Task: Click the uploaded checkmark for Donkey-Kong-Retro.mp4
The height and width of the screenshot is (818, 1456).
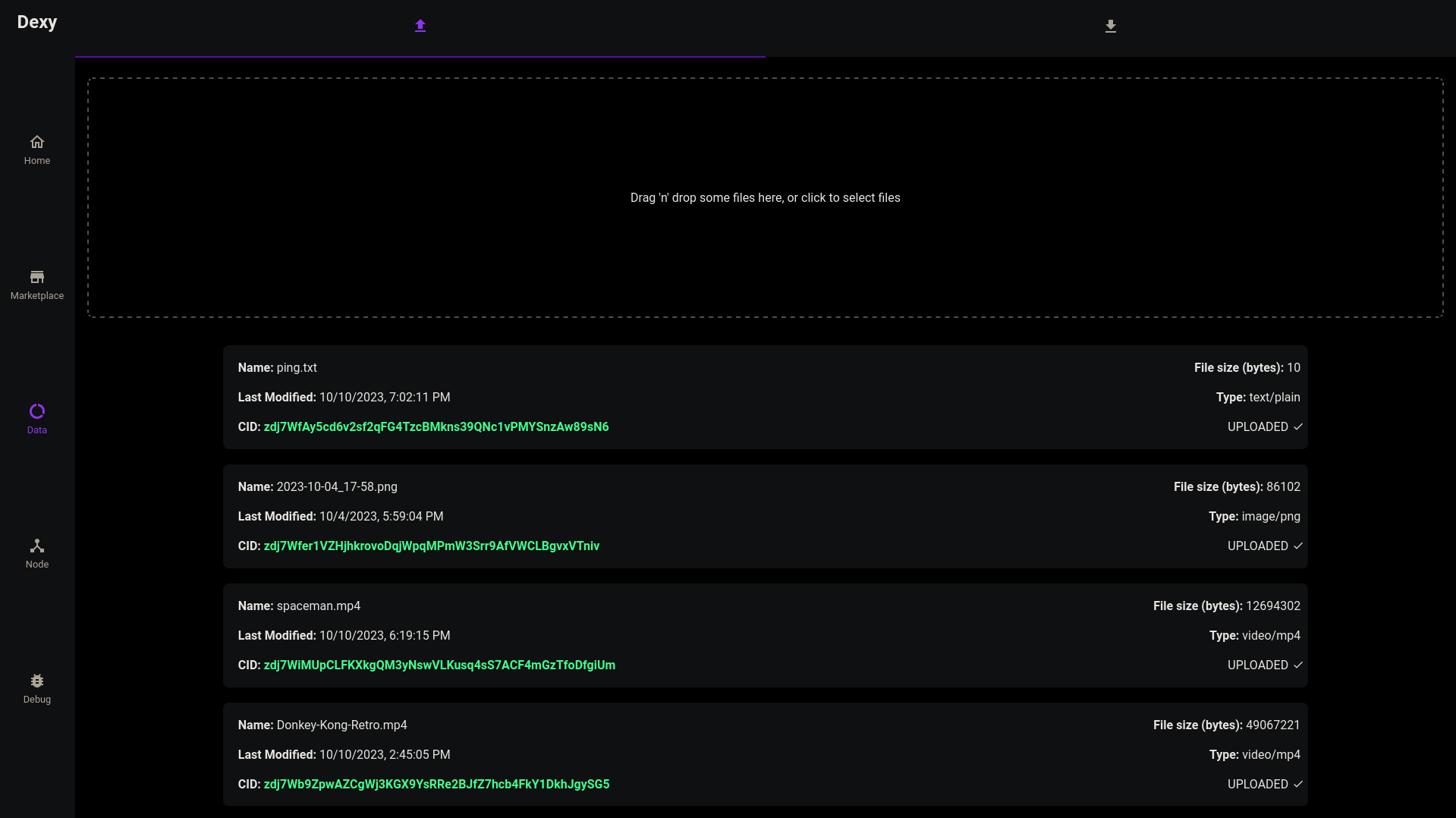Action: (x=1297, y=785)
